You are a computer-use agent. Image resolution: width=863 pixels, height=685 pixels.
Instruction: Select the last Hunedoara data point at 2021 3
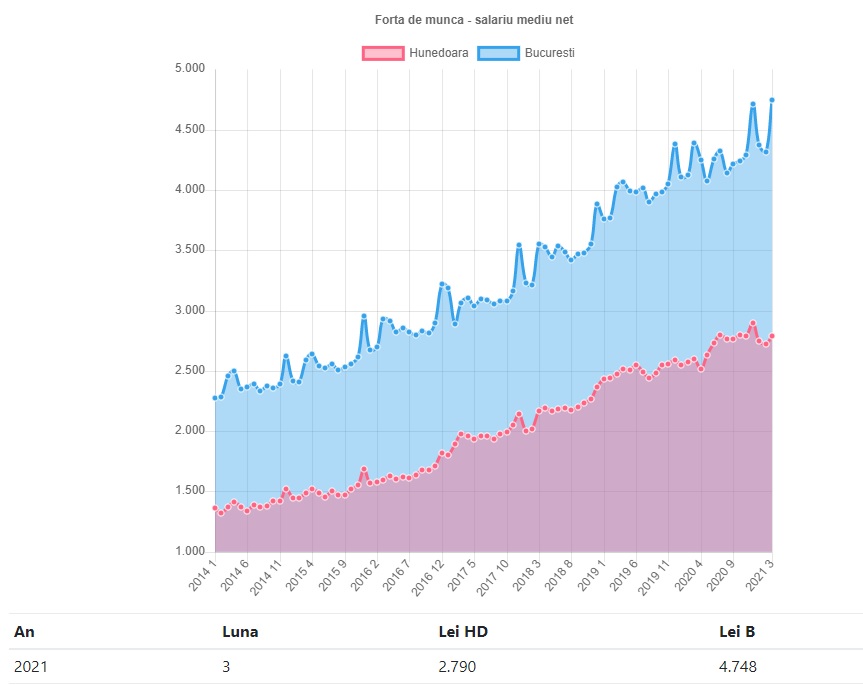tap(772, 336)
